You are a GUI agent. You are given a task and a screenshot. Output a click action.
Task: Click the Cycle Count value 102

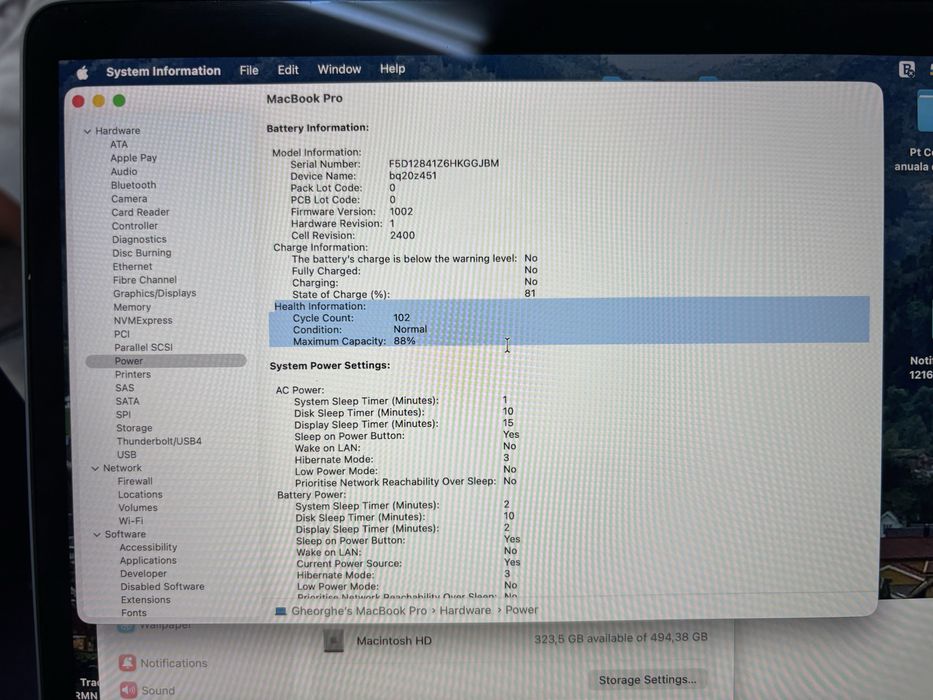[402, 318]
